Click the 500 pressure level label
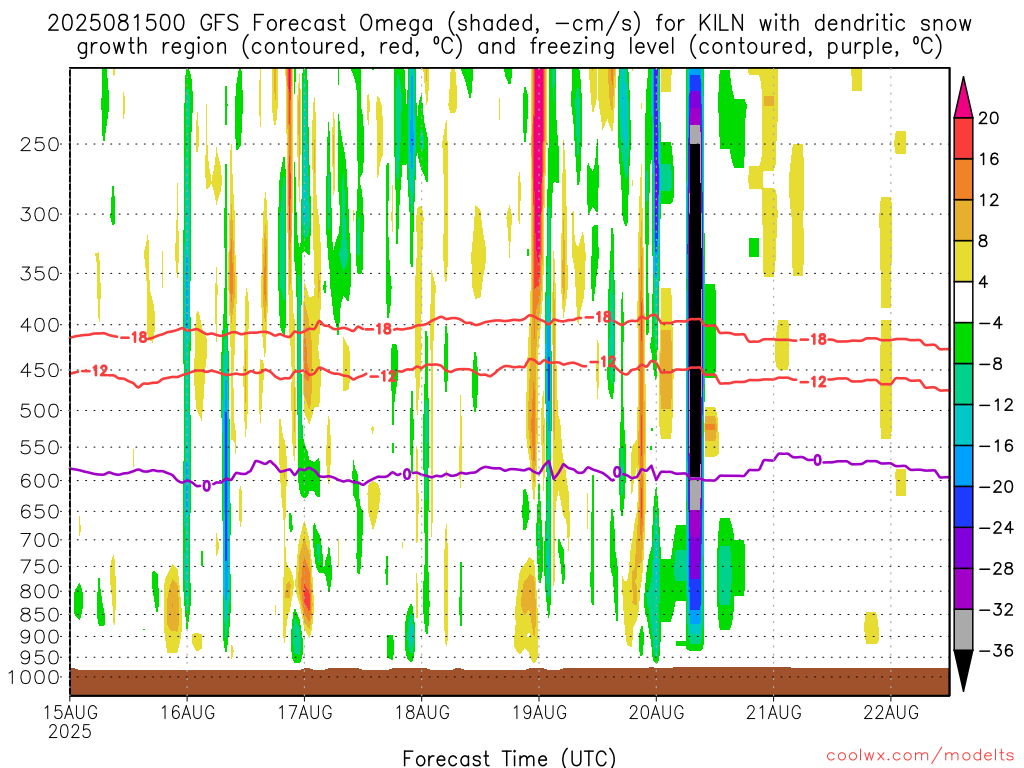The width and height of the screenshot is (1024, 768). (40, 411)
